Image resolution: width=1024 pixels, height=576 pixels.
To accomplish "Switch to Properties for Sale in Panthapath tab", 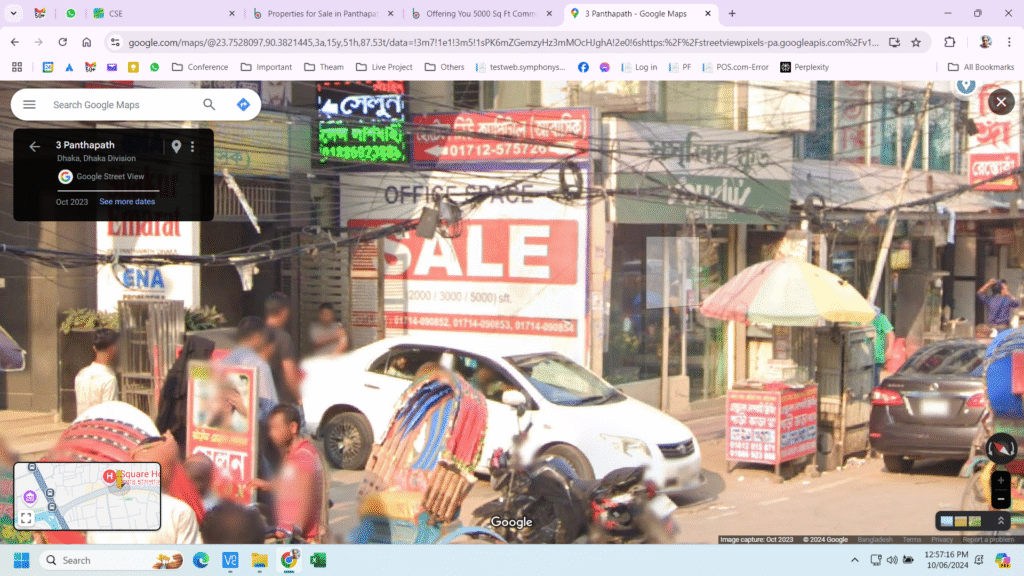I will (x=323, y=13).
